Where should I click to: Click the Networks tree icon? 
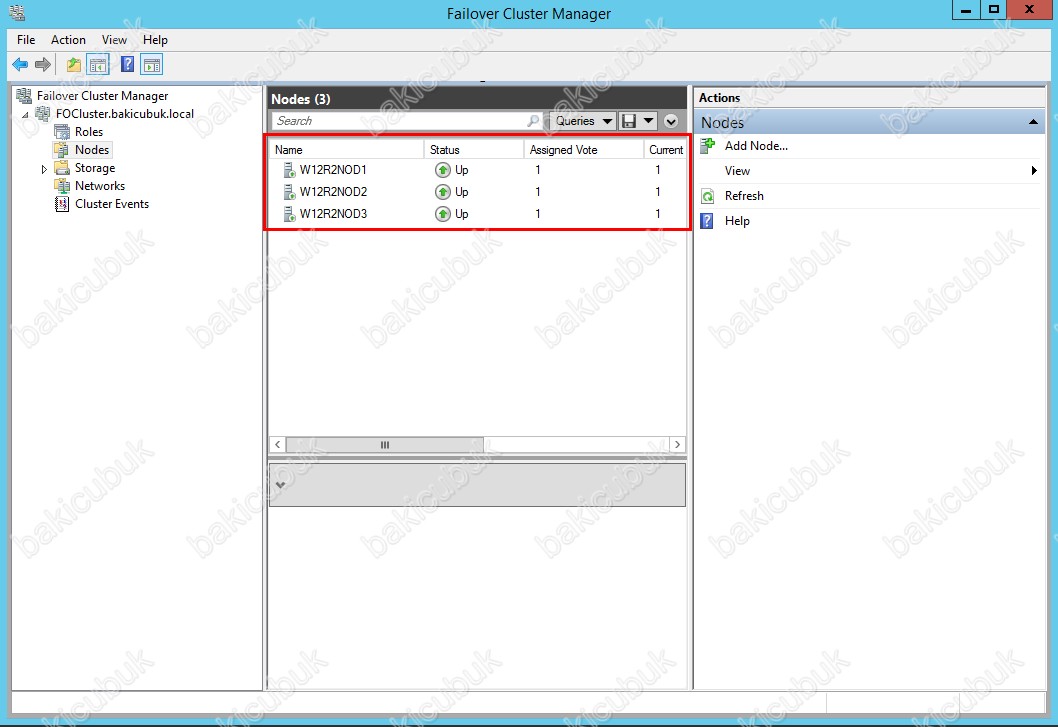tap(62, 186)
